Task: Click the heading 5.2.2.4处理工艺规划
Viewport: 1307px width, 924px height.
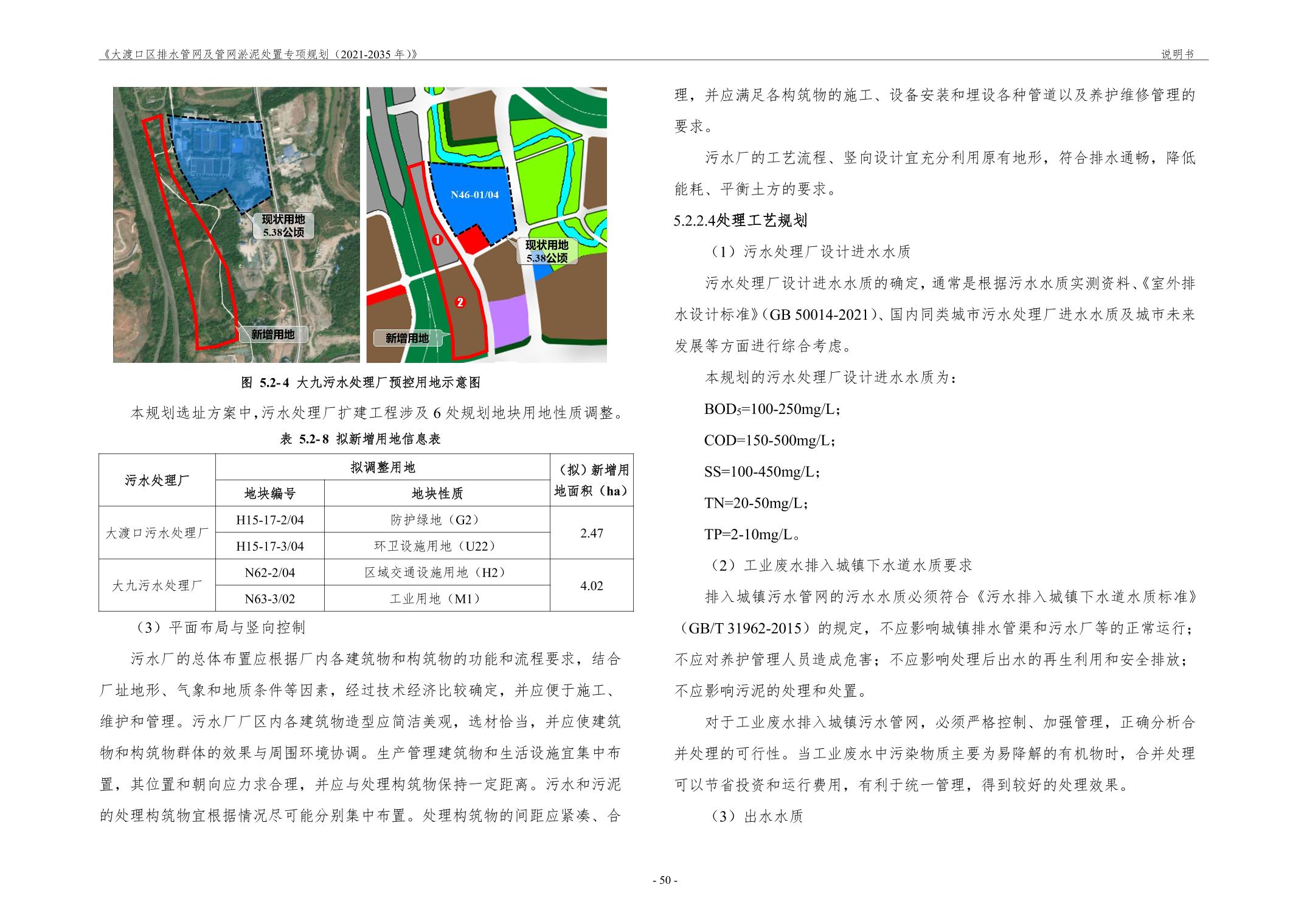Action: point(740,220)
